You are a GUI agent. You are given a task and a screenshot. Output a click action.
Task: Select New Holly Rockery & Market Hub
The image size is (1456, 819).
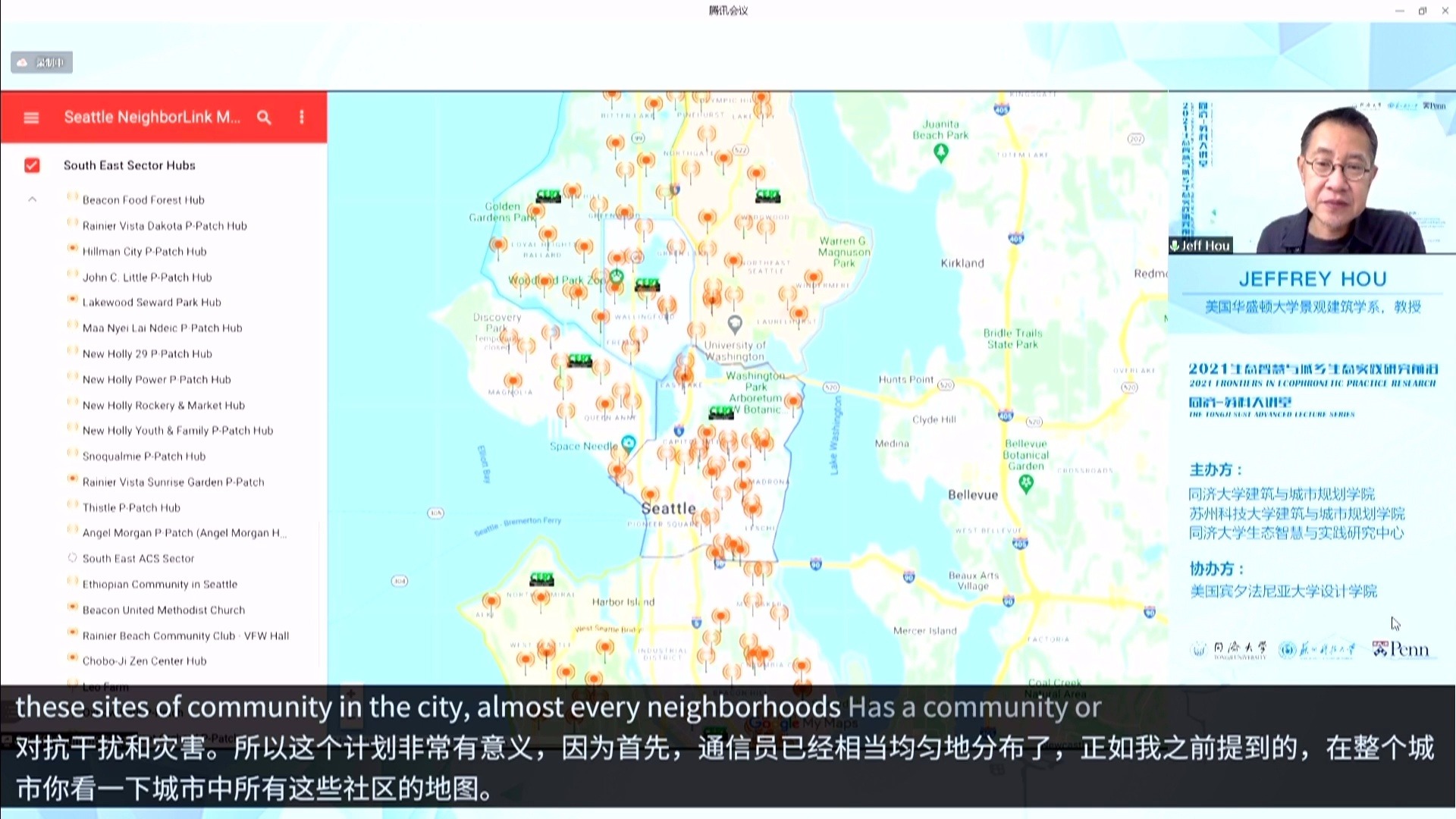163,406
